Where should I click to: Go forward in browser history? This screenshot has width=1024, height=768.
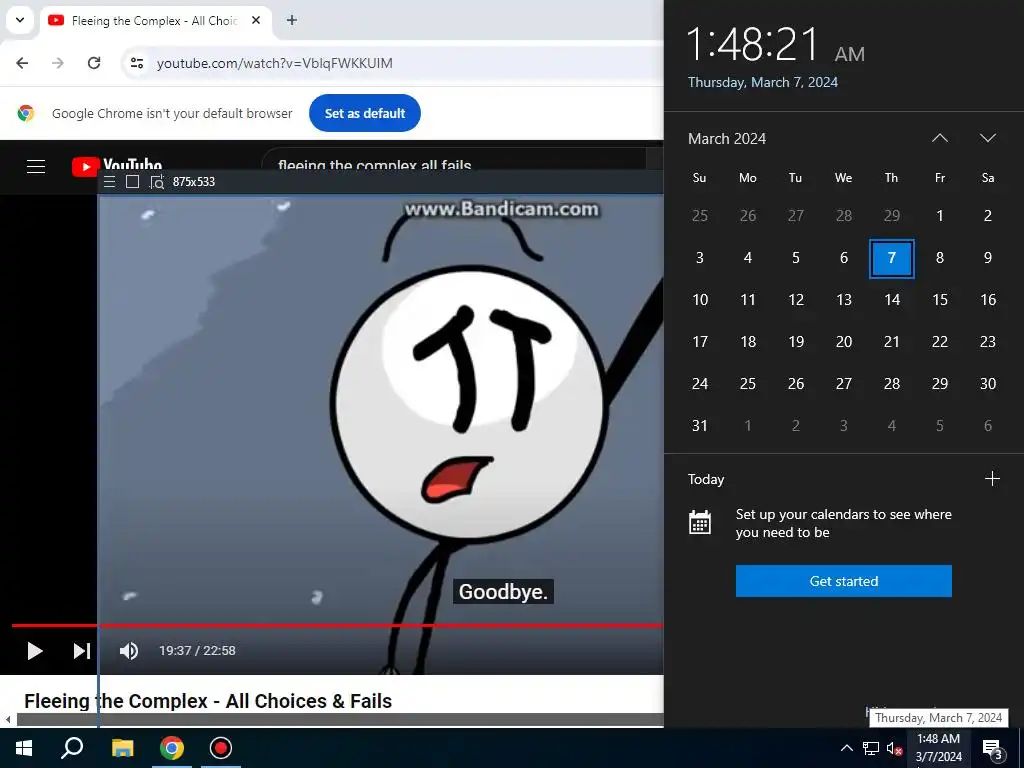click(x=58, y=63)
